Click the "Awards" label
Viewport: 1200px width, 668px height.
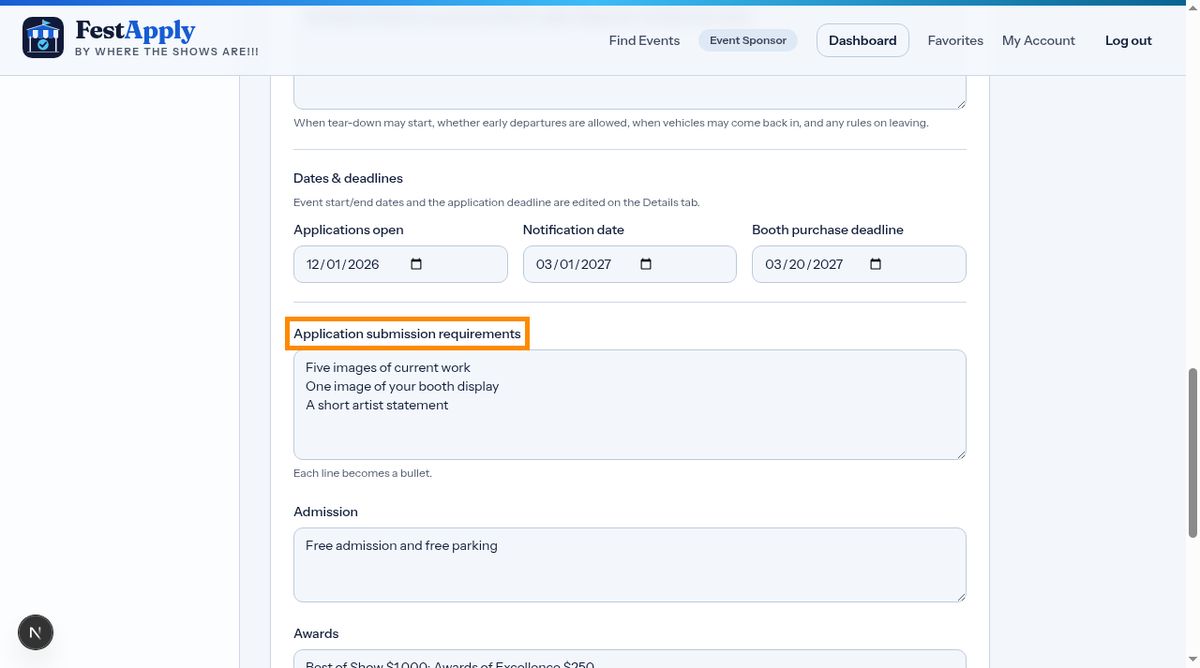(316, 634)
